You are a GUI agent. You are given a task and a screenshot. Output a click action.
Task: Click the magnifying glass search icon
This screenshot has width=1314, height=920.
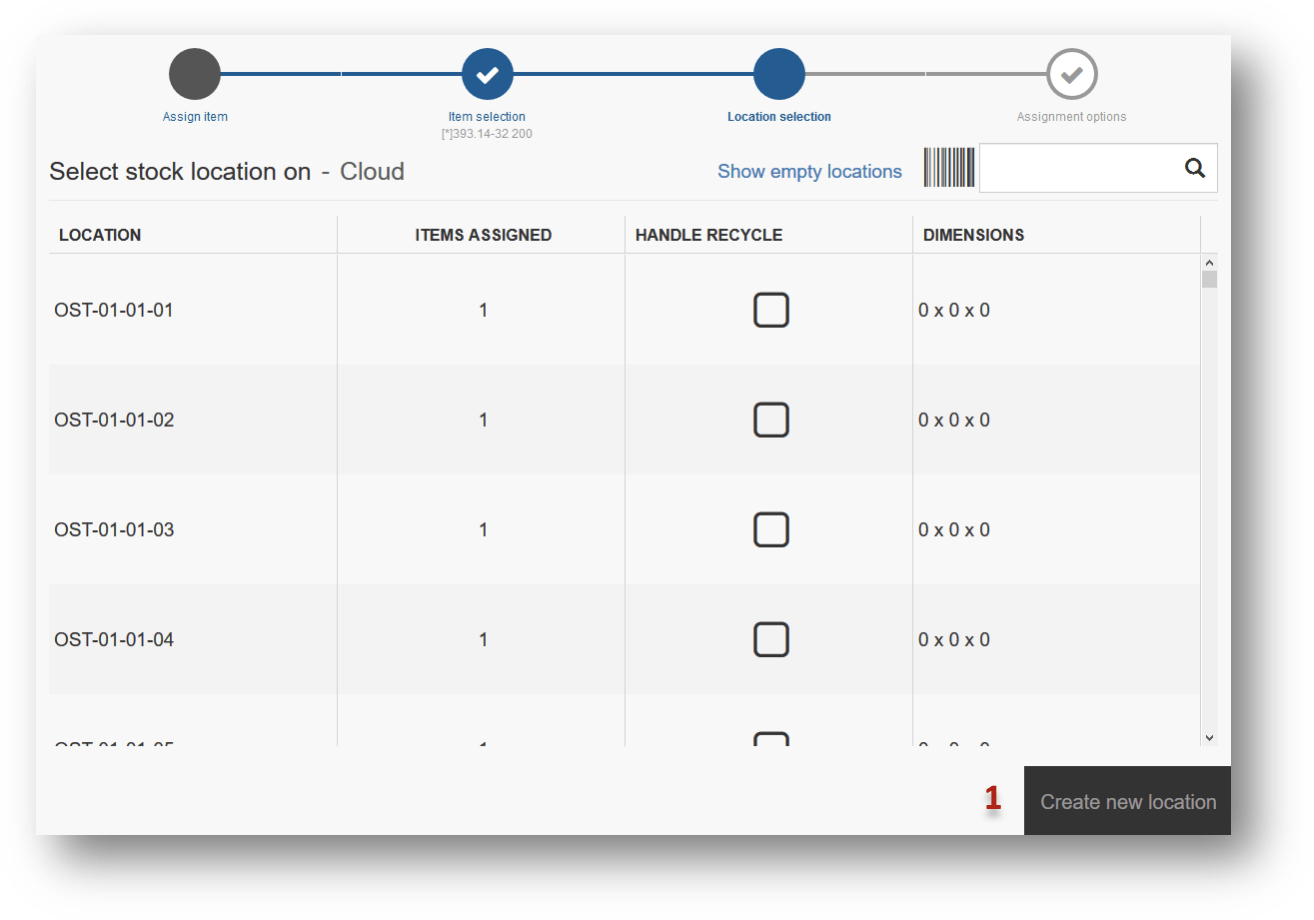[x=1194, y=168]
